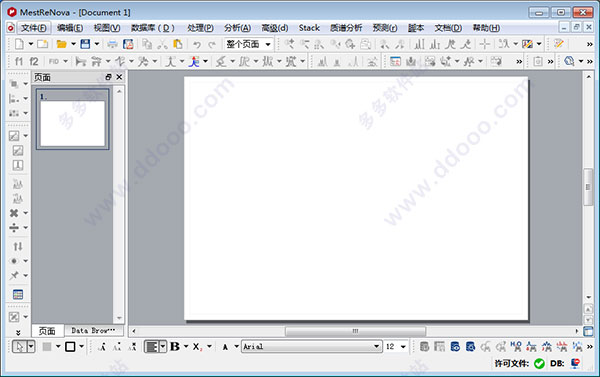The width and height of the screenshot is (600, 377).
Task: Click the script editor pencil icon
Action: [559, 44]
